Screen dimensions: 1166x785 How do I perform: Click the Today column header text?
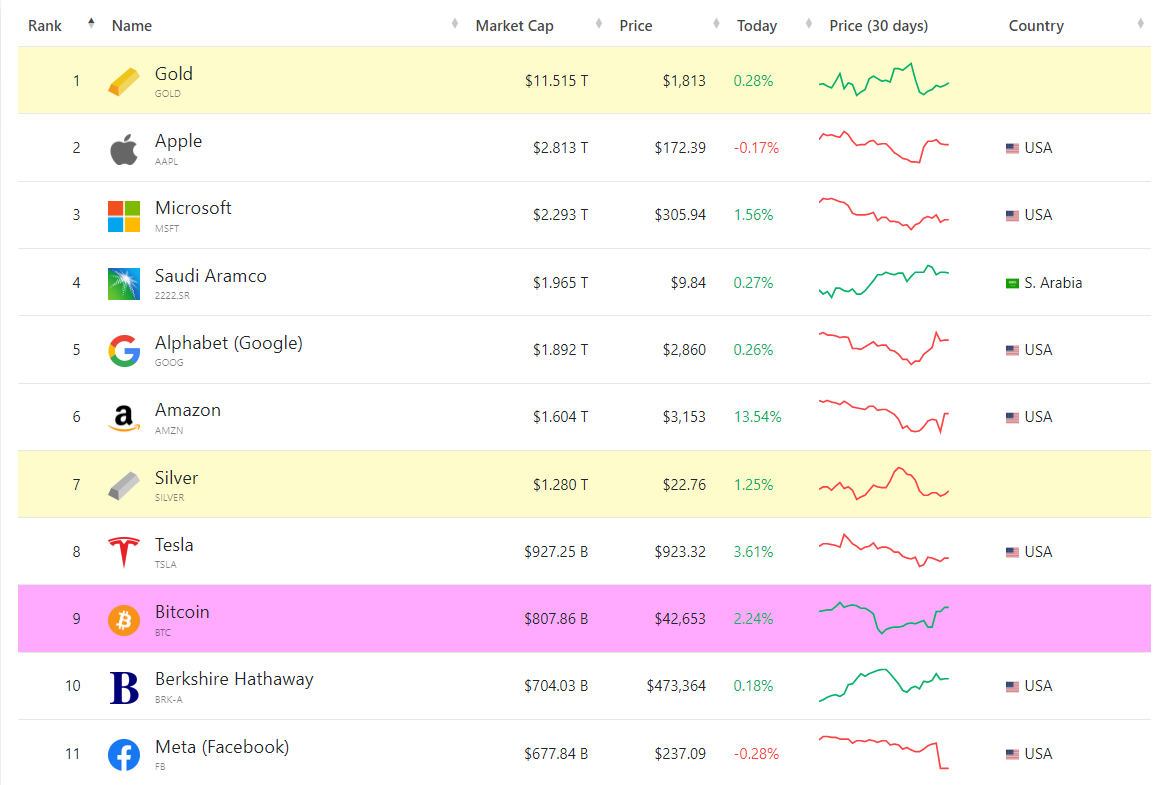tap(757, 26)
